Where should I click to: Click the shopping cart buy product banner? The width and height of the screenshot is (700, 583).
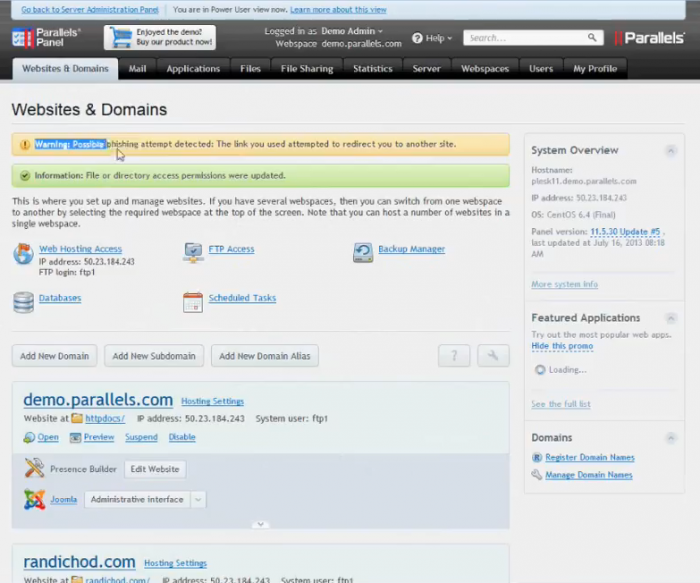click(x=160, y=37)
